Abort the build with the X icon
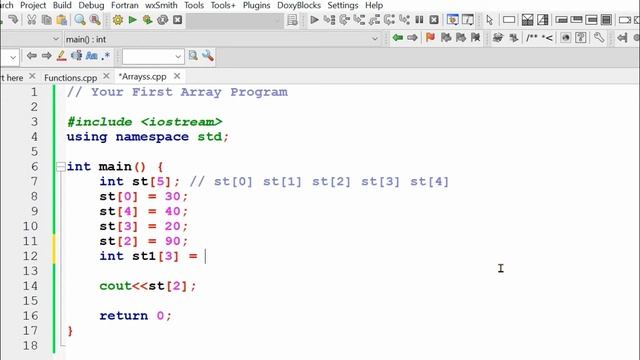The image size is (640, 360). [178, 20]
